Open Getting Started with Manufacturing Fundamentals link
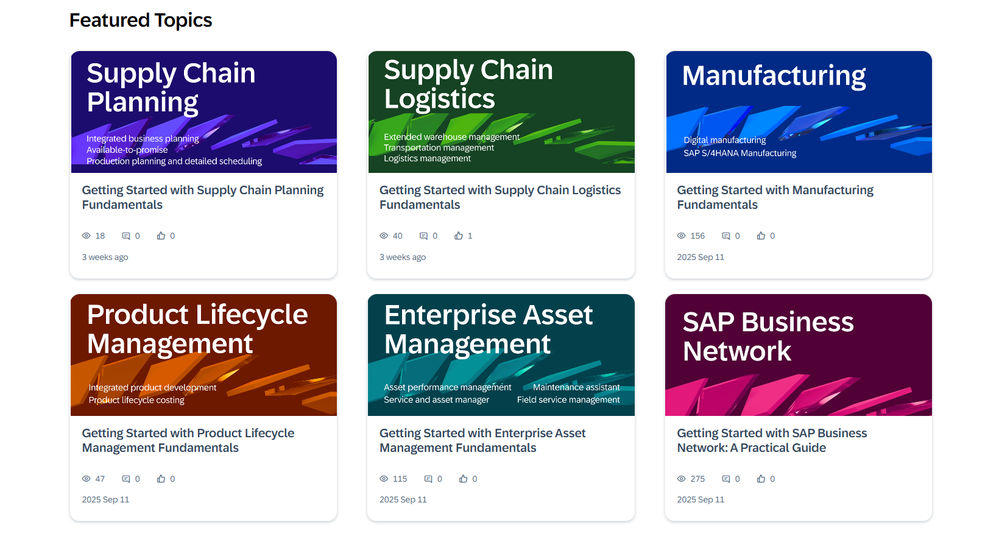The width and height of the screenshot is (999, 534). [x=775, y=198]
